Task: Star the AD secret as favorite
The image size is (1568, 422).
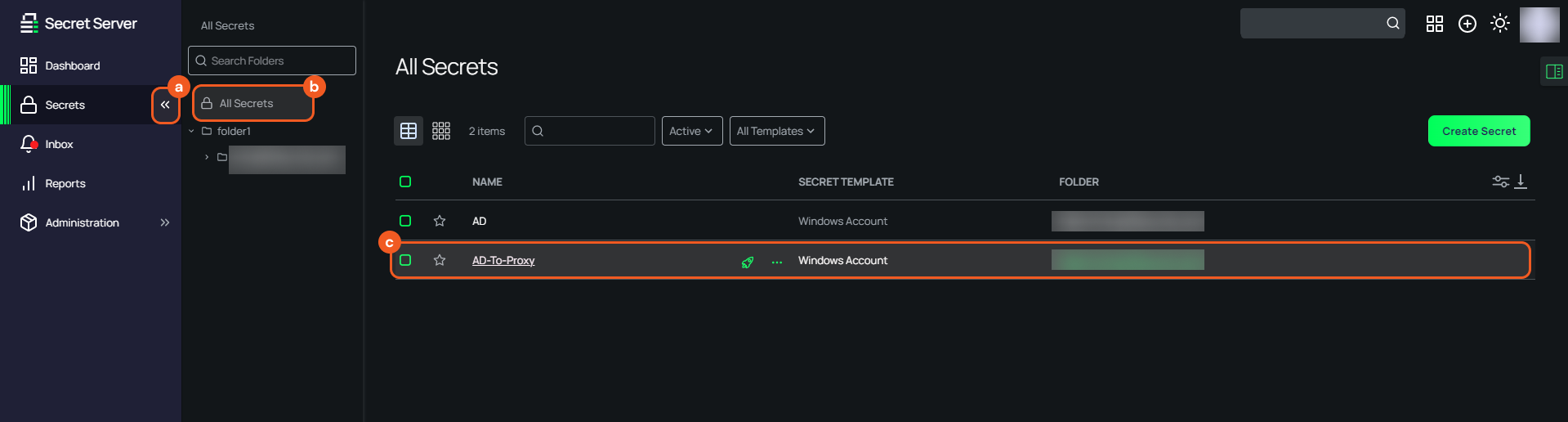Action: pos(440,221)
